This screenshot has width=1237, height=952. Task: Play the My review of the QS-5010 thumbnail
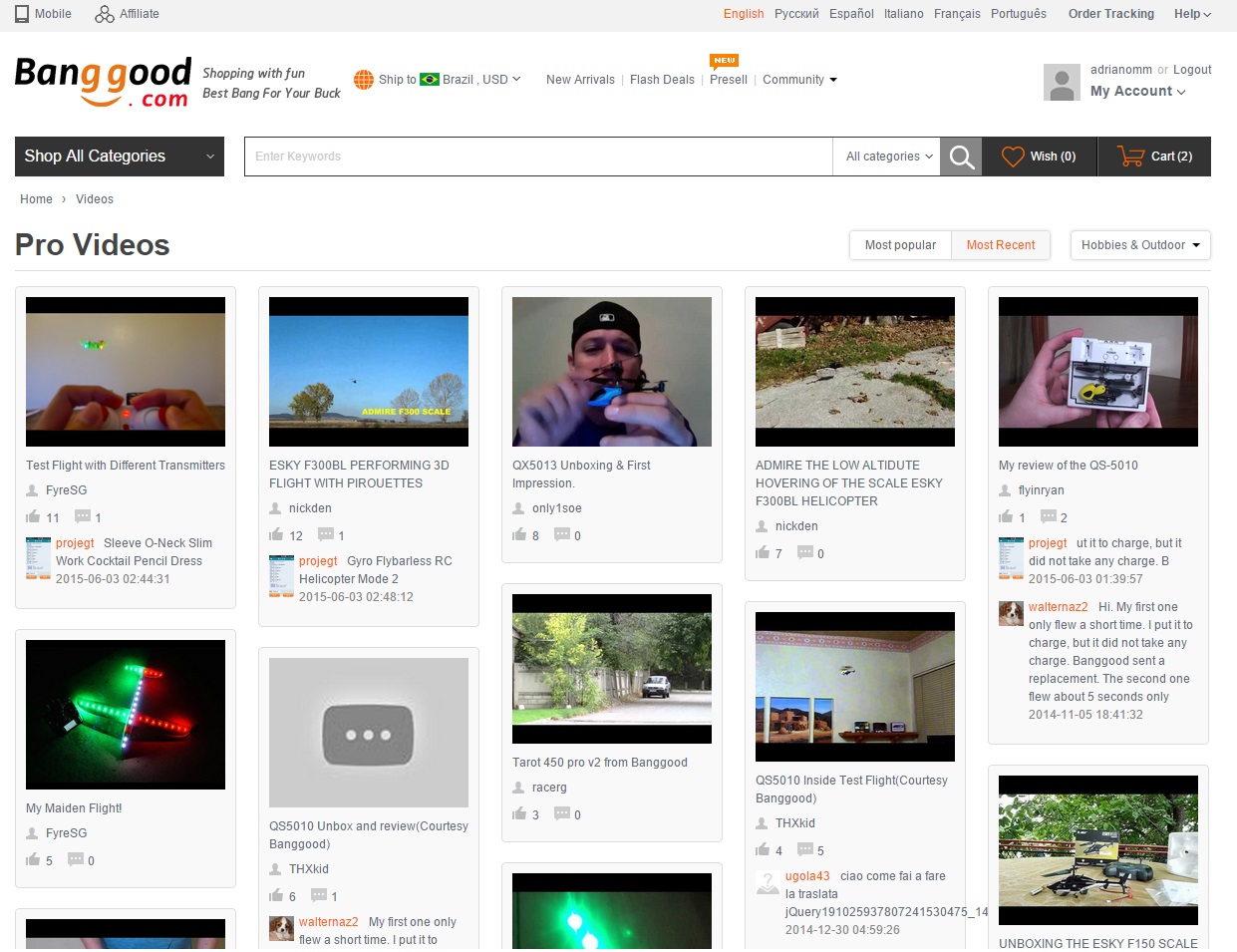(x=1098, y=372)
